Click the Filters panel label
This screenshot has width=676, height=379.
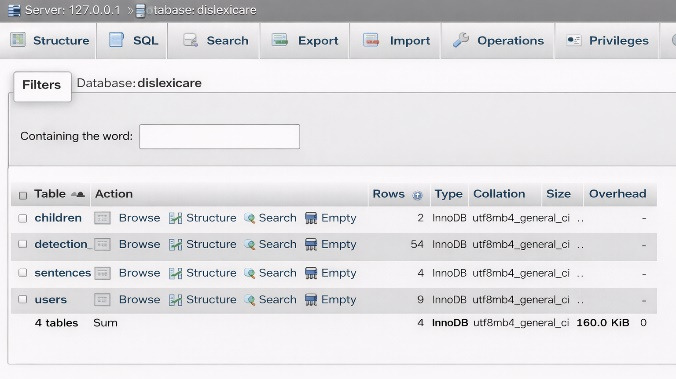click(x=42, y=85)
